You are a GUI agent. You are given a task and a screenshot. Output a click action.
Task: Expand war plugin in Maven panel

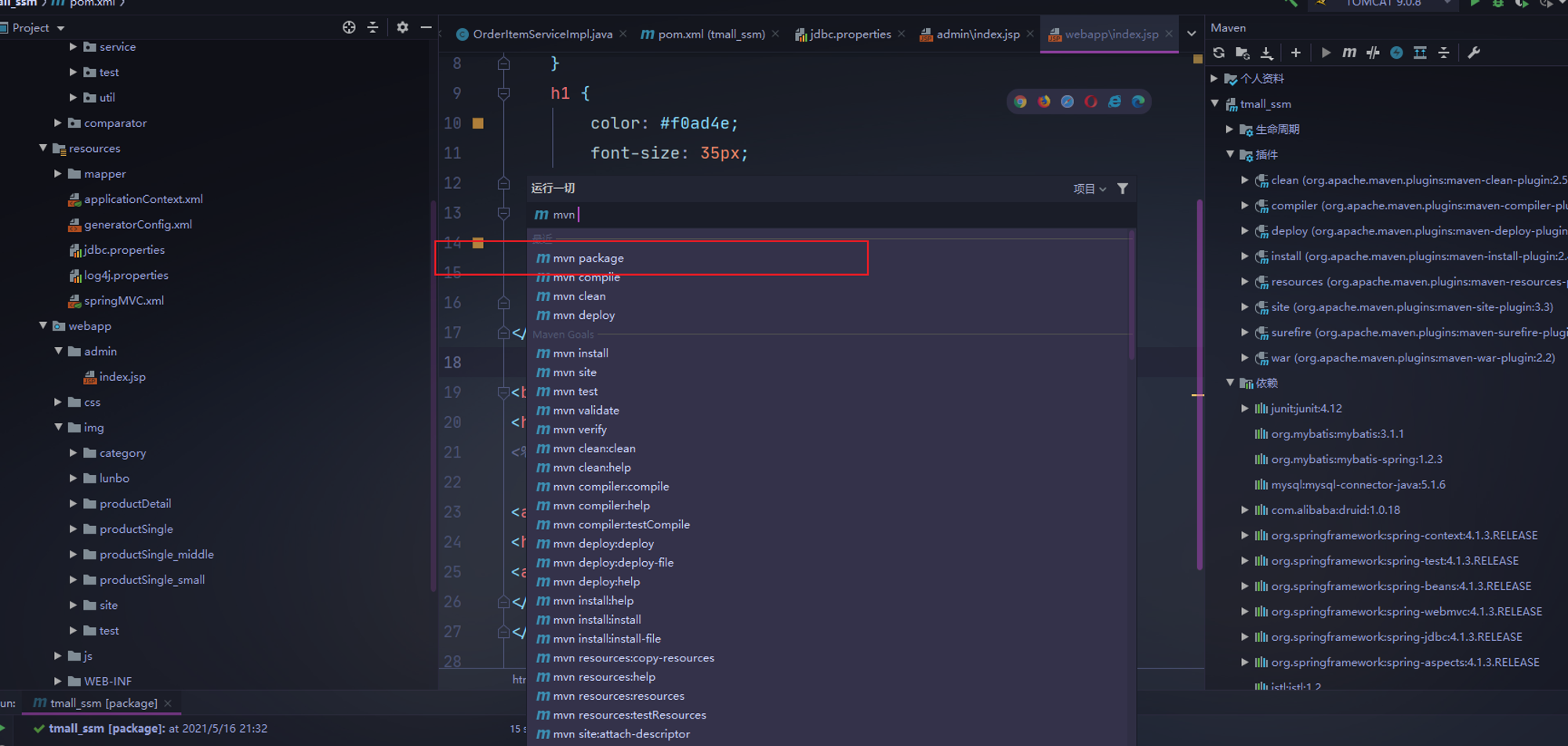tap(1244, 358)
